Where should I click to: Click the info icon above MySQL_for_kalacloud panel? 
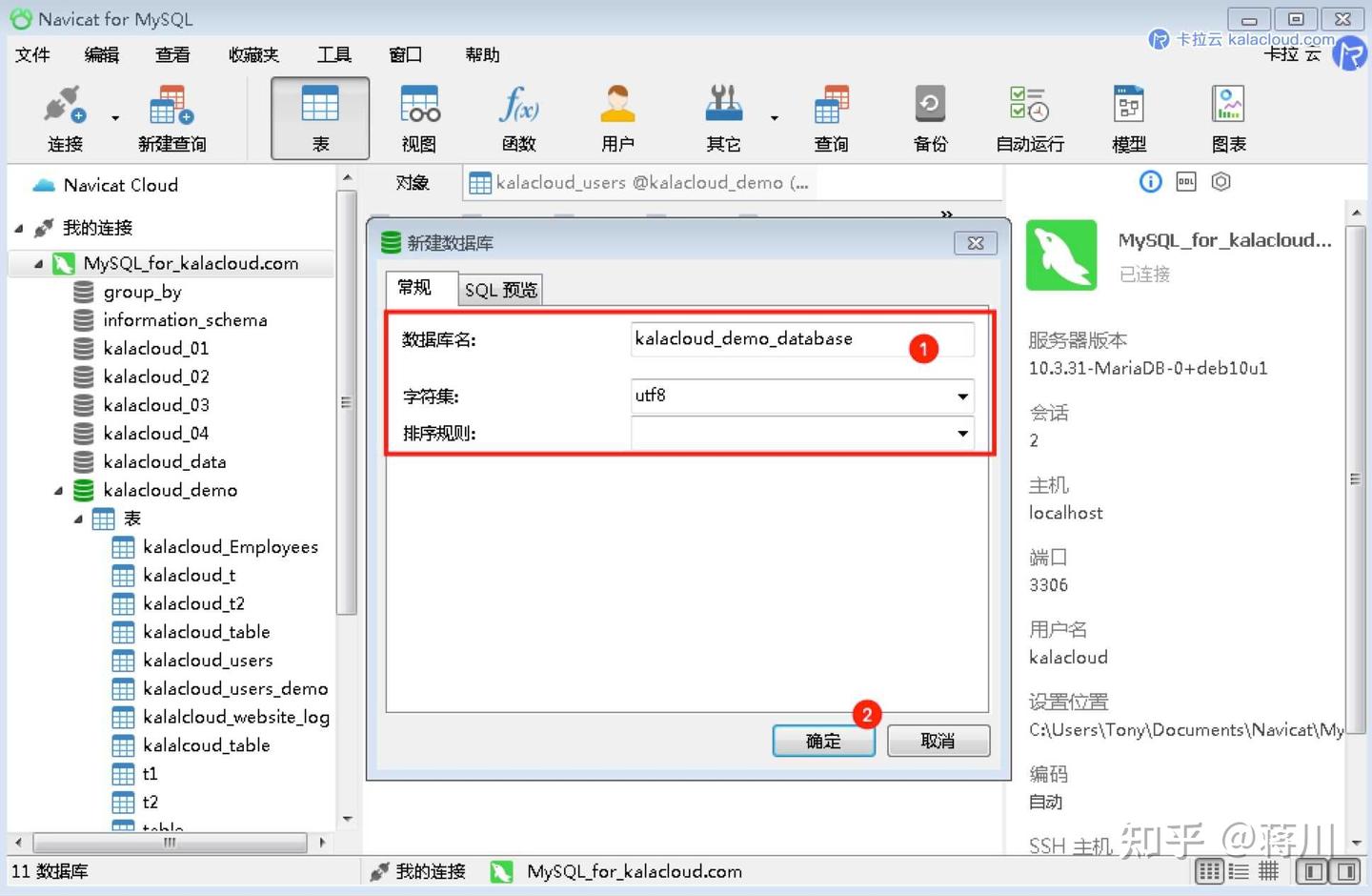(1150, 181)
